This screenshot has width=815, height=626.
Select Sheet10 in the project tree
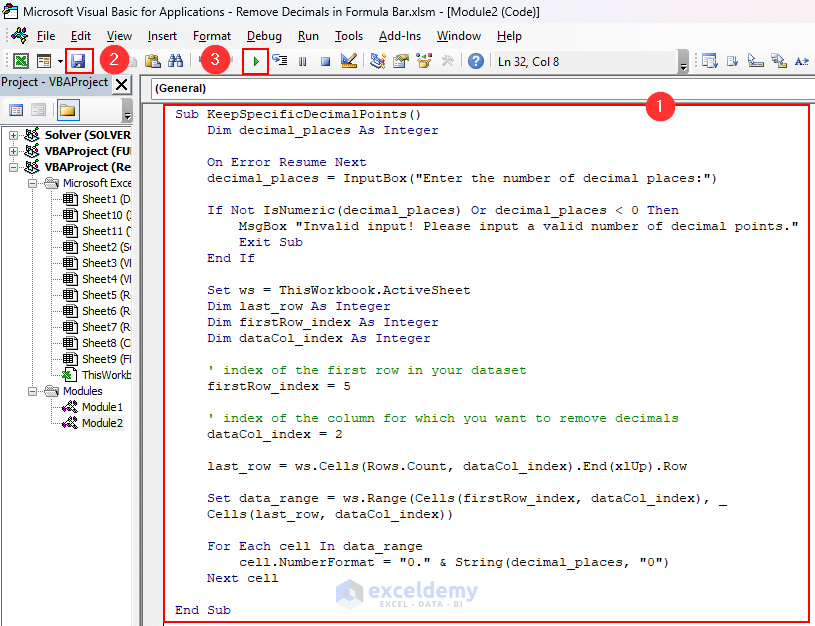[97, 215]
